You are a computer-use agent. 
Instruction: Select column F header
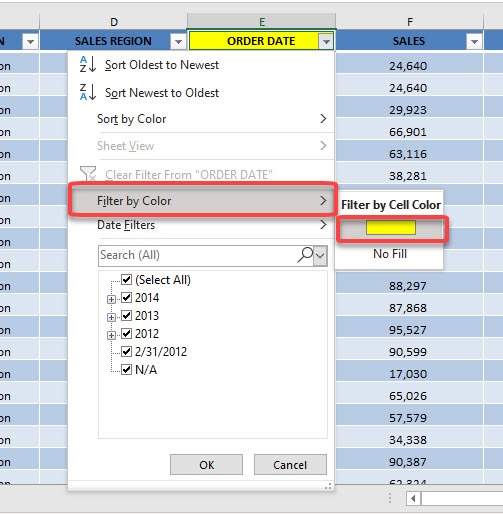pyautogui.click(x=410, y=22)
